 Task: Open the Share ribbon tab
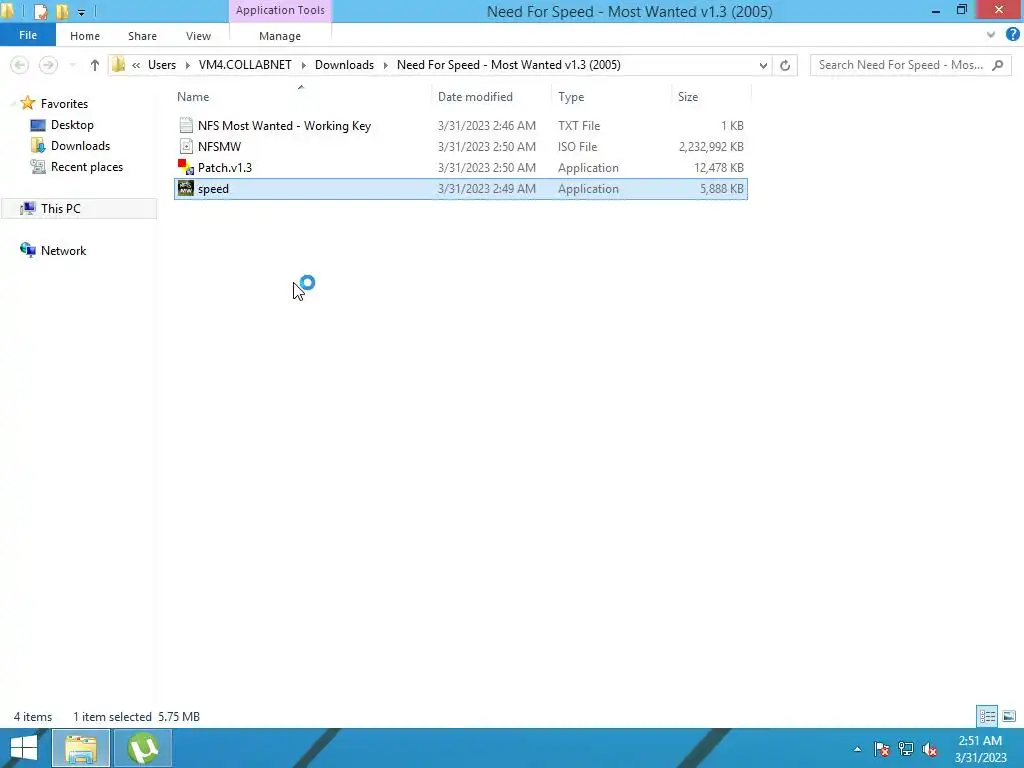[x=142, y=36]
